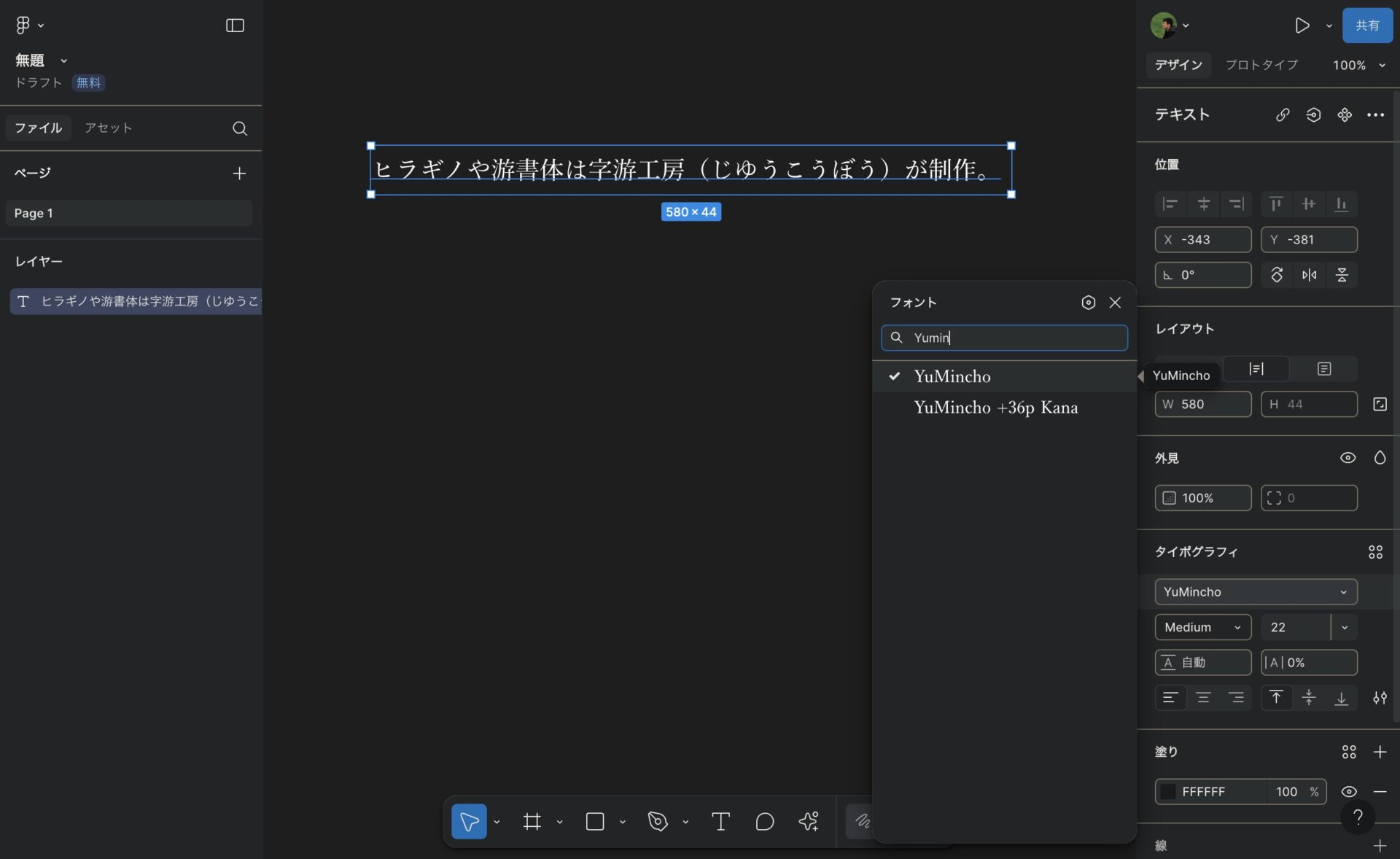Select the Frame tool
Image resolution: width=1400 pixels, height=859 pixels.
[532, 821]
